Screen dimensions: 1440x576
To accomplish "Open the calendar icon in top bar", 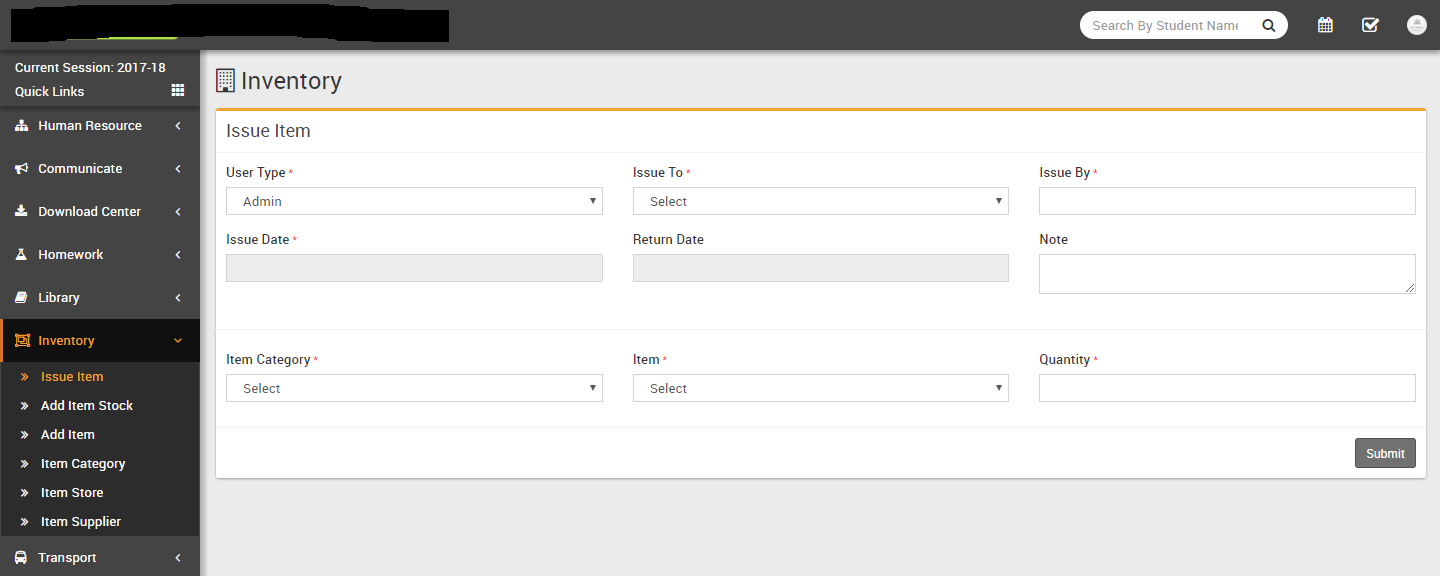I will pos(1325,25).
